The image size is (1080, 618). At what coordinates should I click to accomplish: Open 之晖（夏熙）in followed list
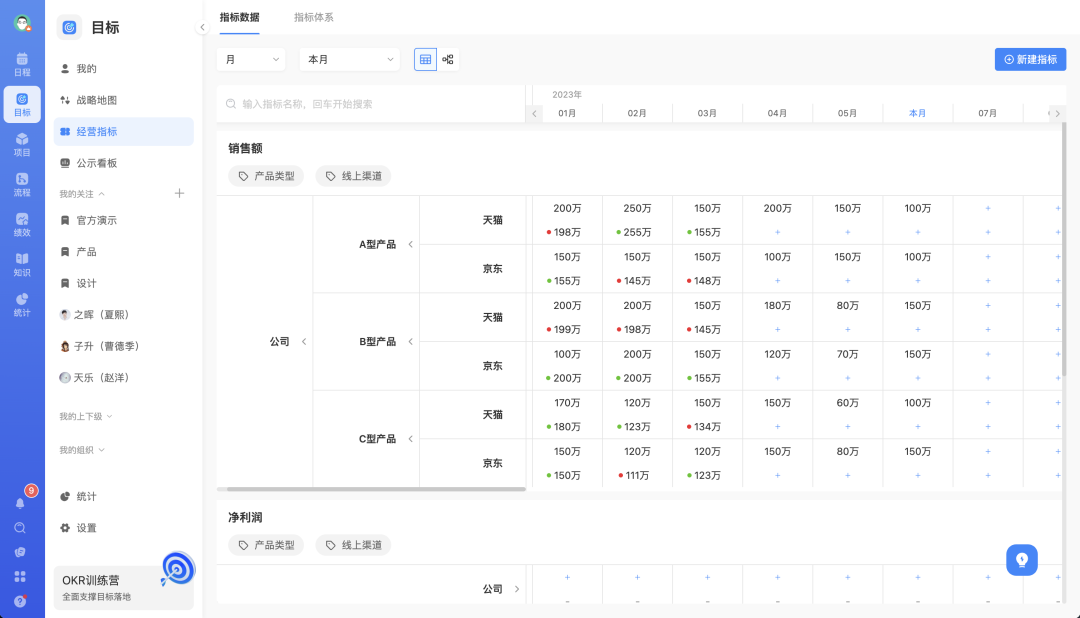pyautogui.click(x=124, y=315)
